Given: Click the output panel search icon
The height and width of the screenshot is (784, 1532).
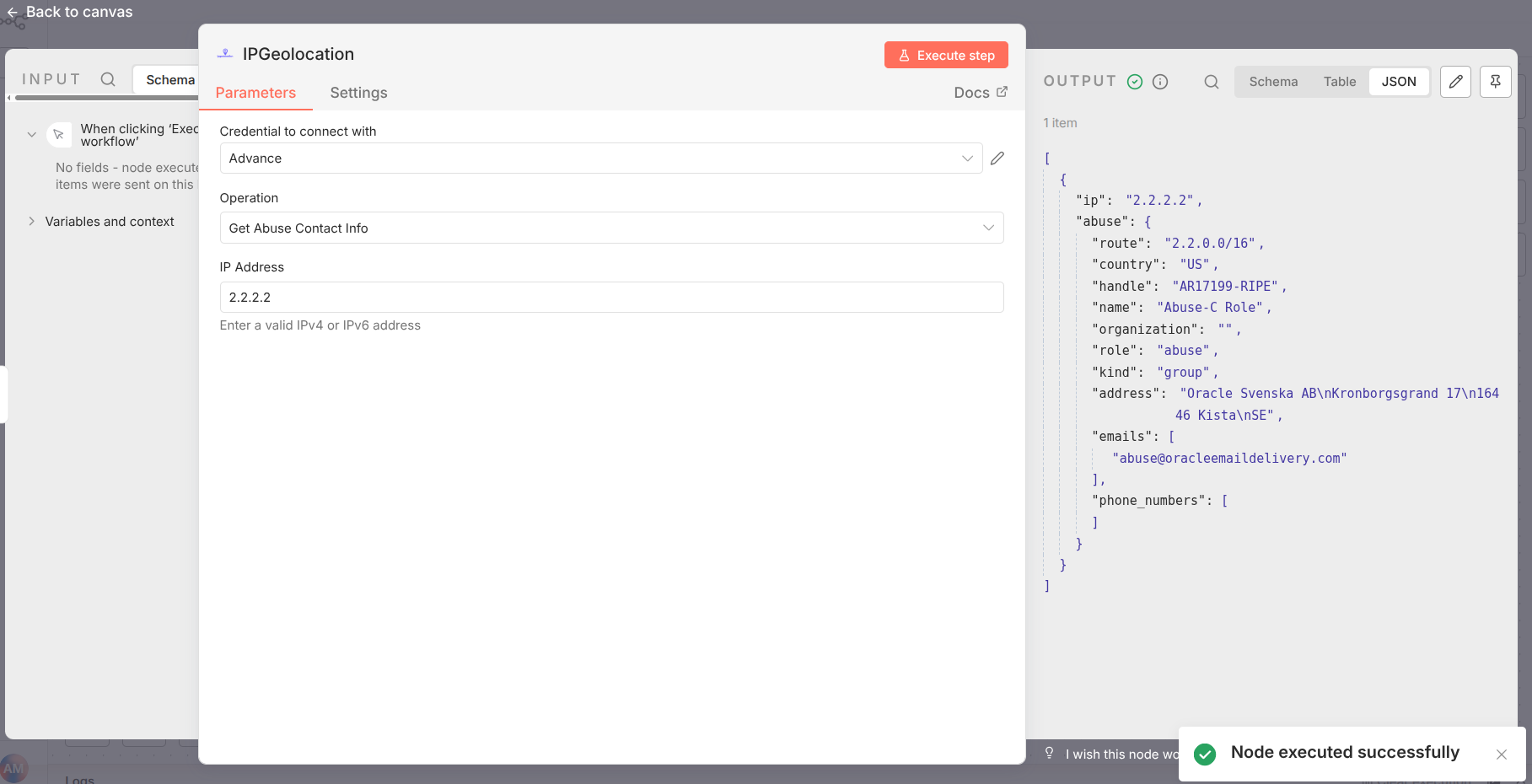Looking at the screenshot, I should click(x=1211, y=82).
